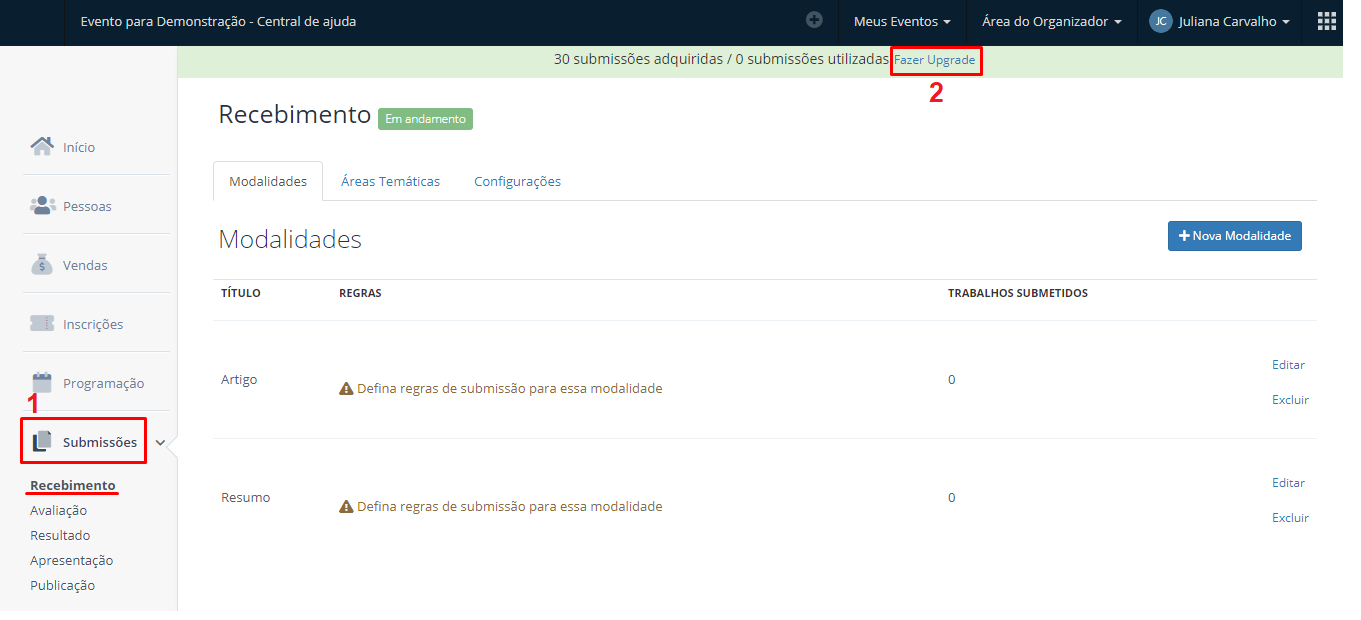The width and height of the screenshot is (1361, 620).
Task: Open the Avaliação submenu item
Action: 58,510
